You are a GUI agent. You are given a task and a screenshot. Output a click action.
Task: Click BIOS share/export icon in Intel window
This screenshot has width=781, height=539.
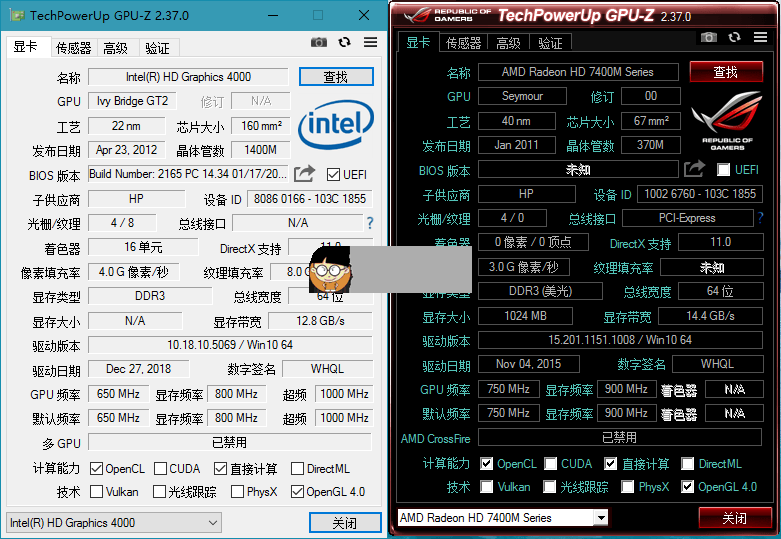(304, 174)
